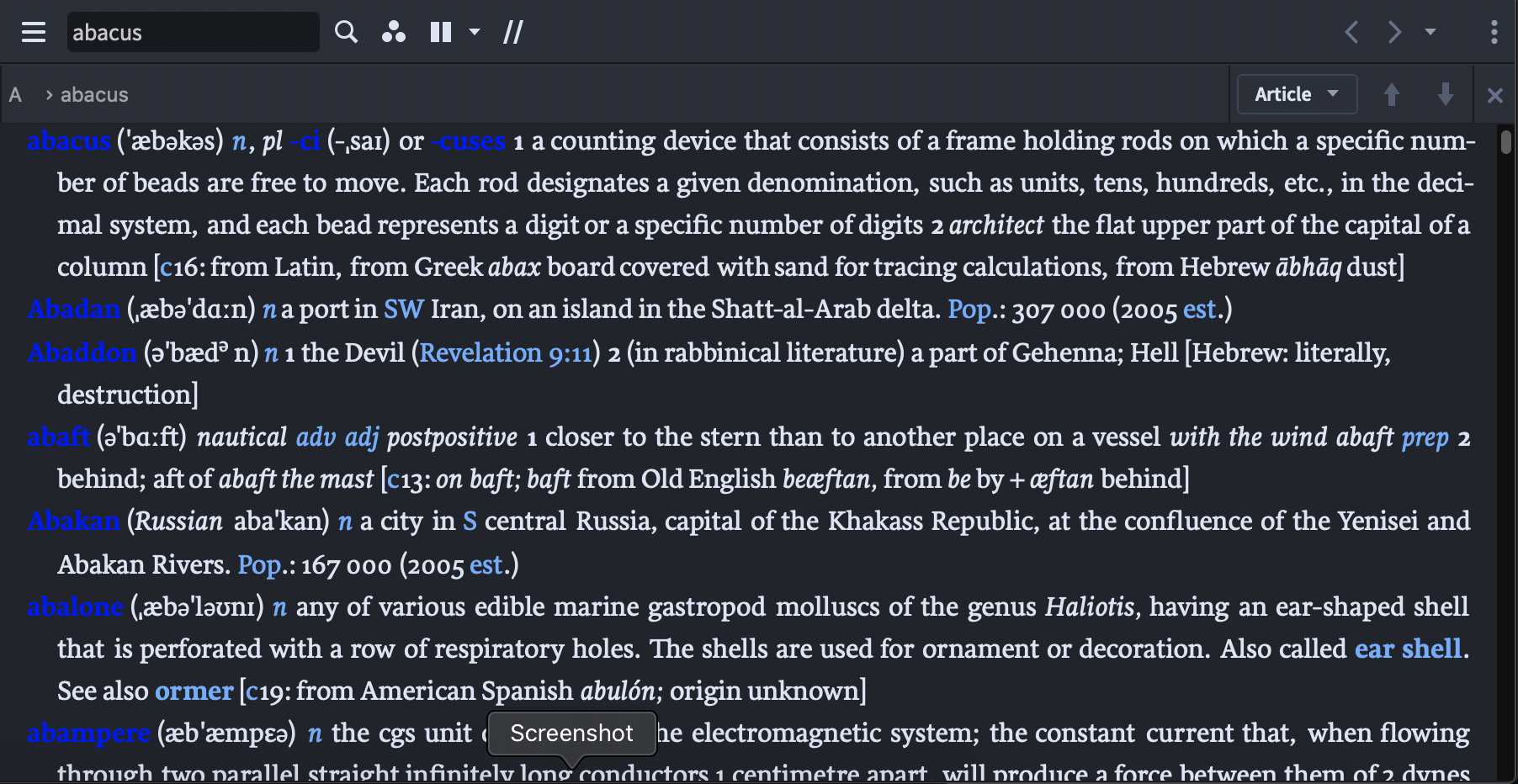Open the abampere headword link
This screenshot has width=1518, height=784.
[x=88, y=734]
